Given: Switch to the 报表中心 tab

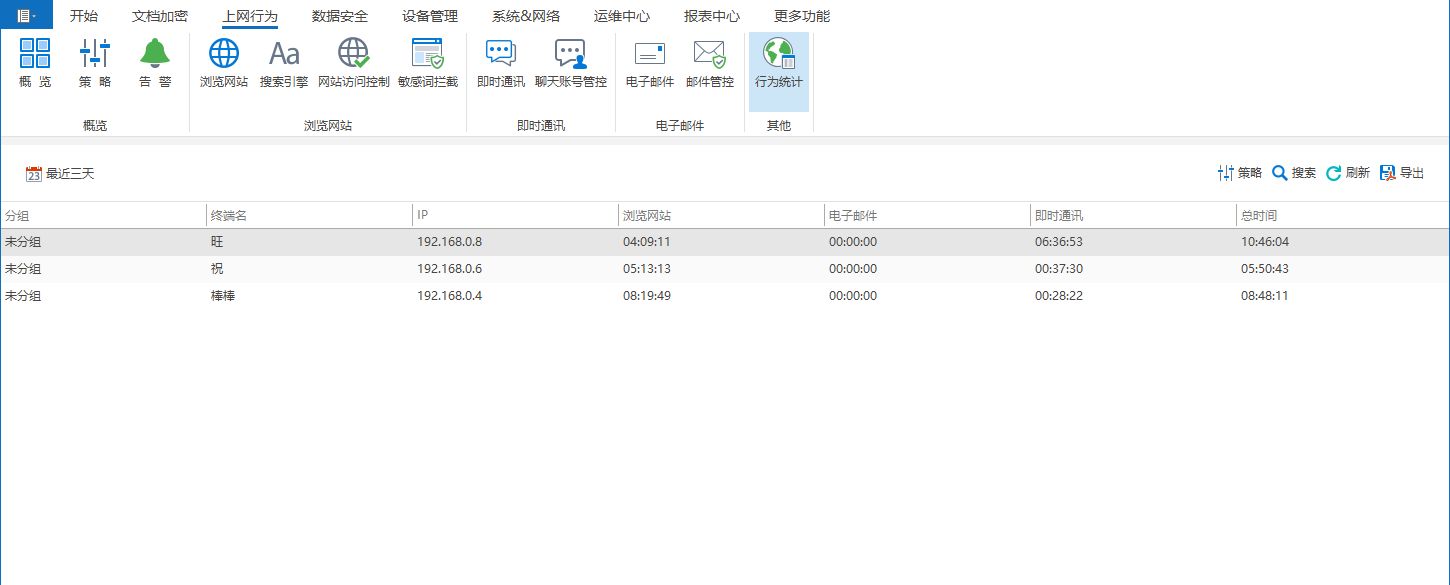Looking at the screenshot, I should coord(712,16).
